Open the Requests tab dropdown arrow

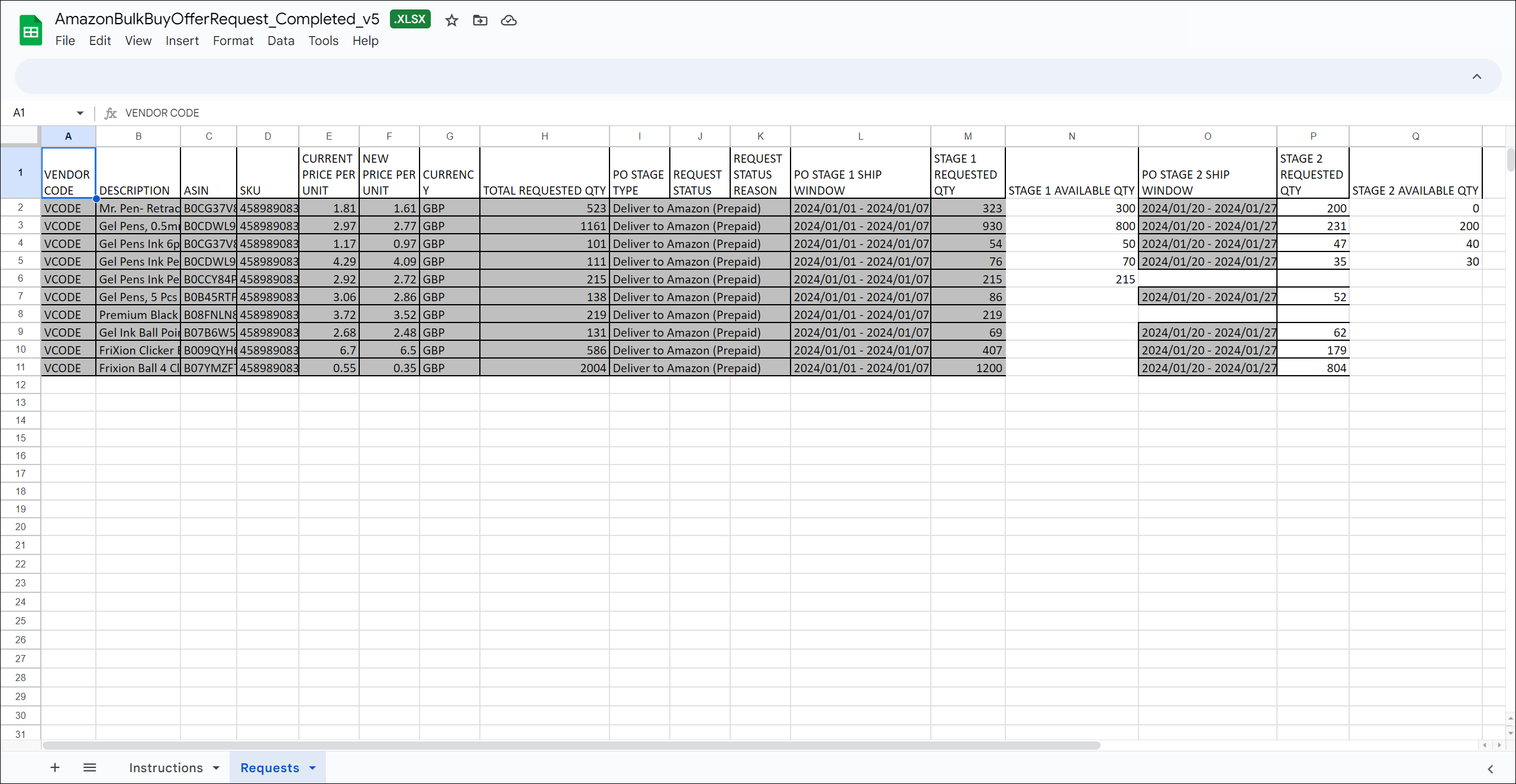click(x=312, y=768)
